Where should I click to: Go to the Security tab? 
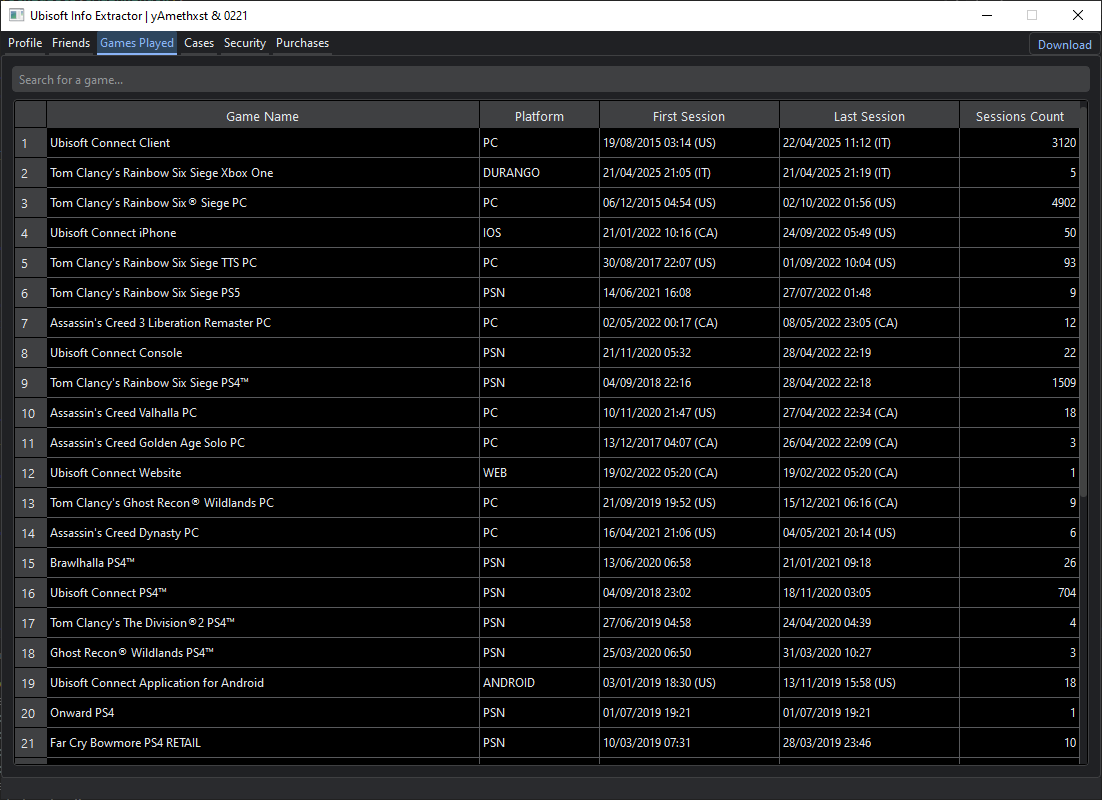pyautogui.click(x=245, y=43)
